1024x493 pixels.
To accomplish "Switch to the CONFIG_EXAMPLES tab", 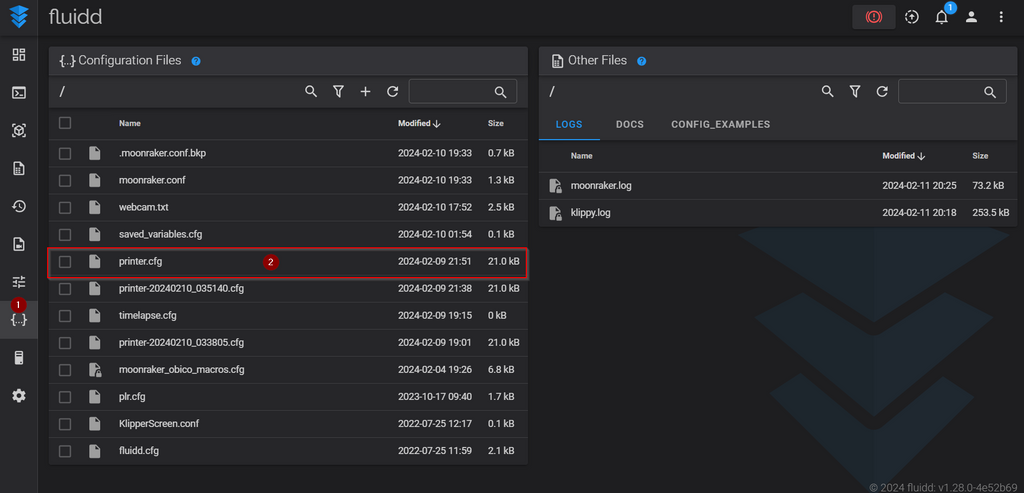I will pyautogui.click(x=720, y=124).
